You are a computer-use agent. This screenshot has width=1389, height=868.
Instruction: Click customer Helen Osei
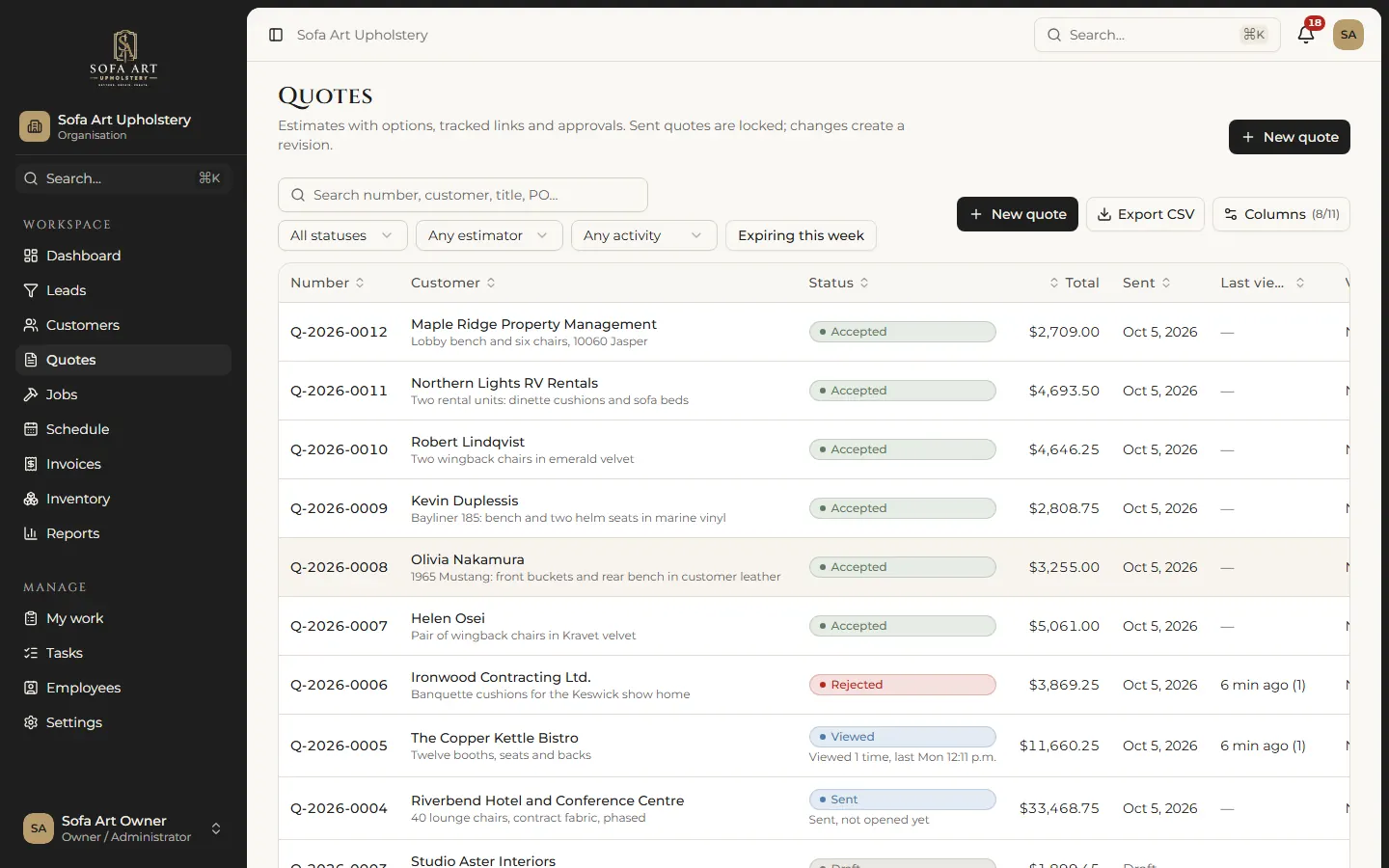[x=448, y=618]
